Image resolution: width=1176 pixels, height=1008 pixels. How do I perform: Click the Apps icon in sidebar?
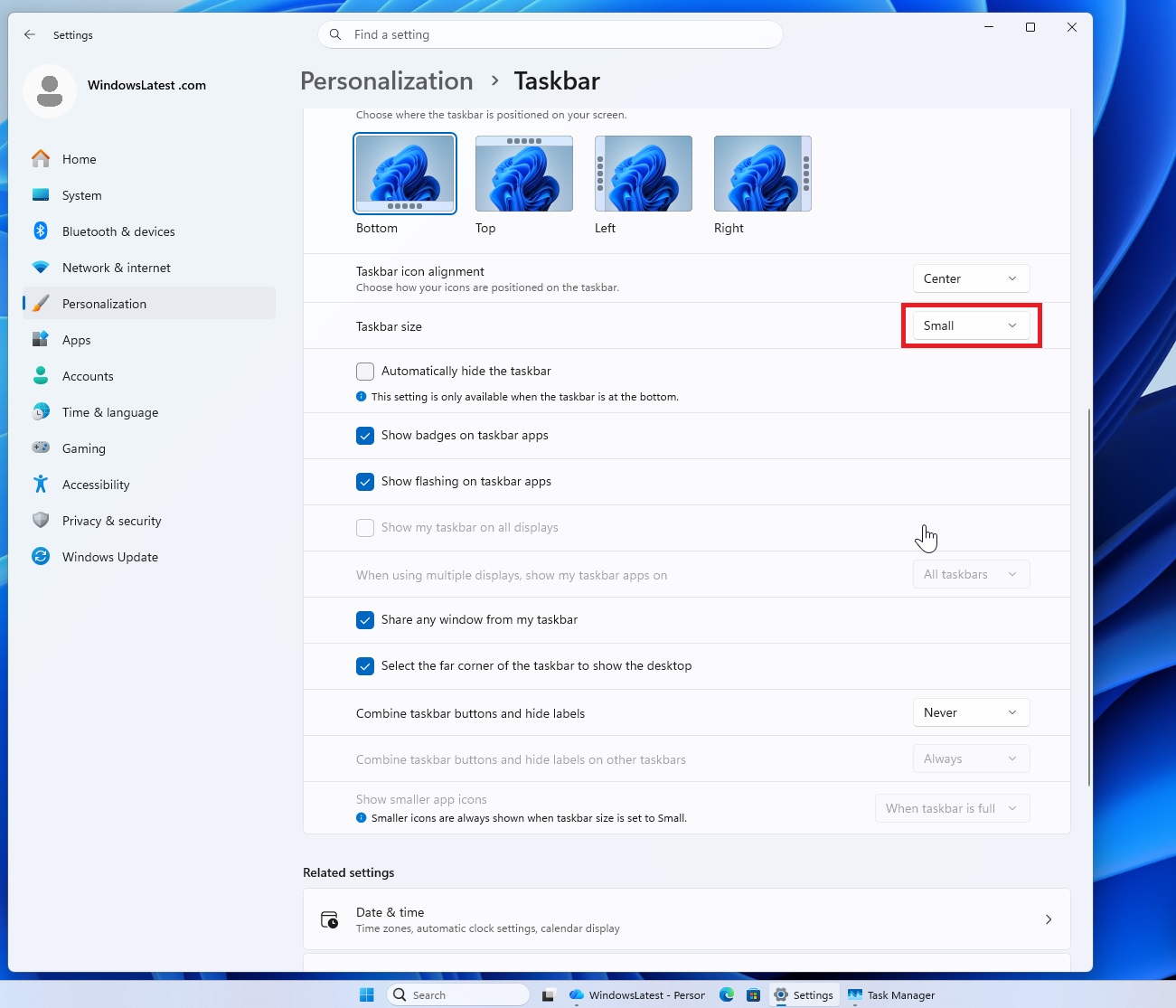tap(41, 340)
